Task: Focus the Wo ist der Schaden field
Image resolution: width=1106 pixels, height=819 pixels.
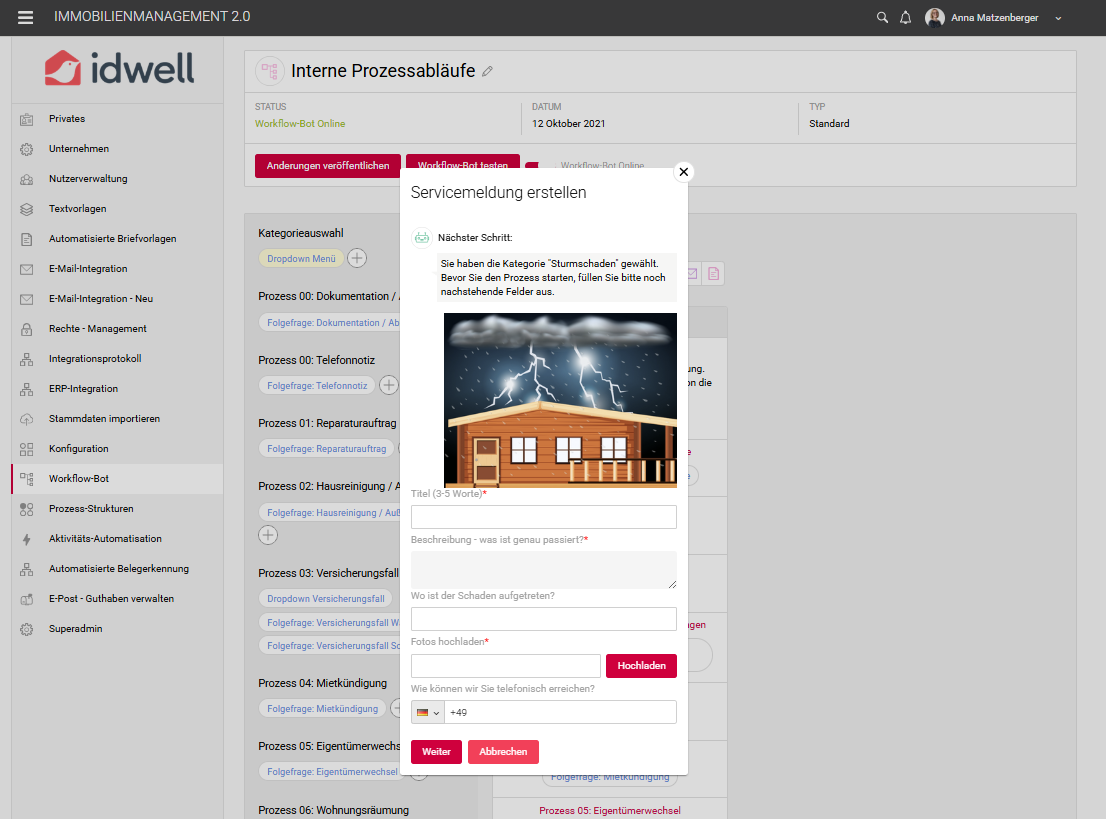Action: (544, 619)
